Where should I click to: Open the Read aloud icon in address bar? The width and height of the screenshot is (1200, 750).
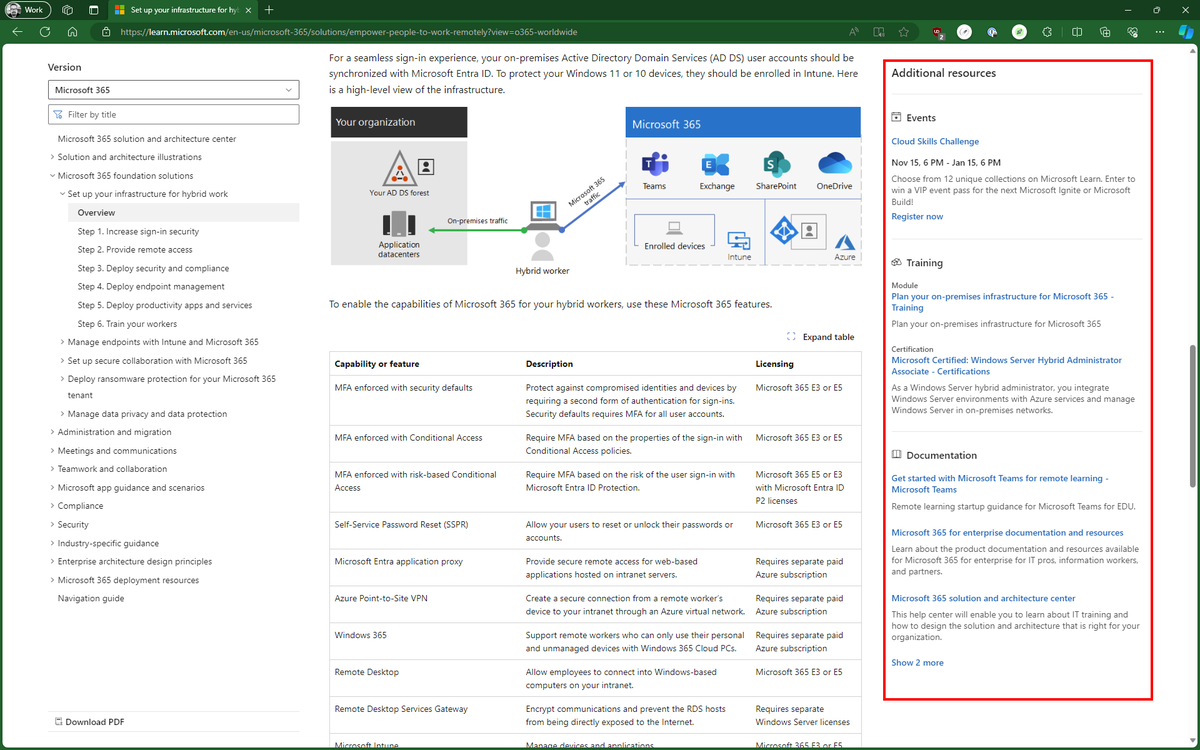pyautogui.click(x=853, y=31)
